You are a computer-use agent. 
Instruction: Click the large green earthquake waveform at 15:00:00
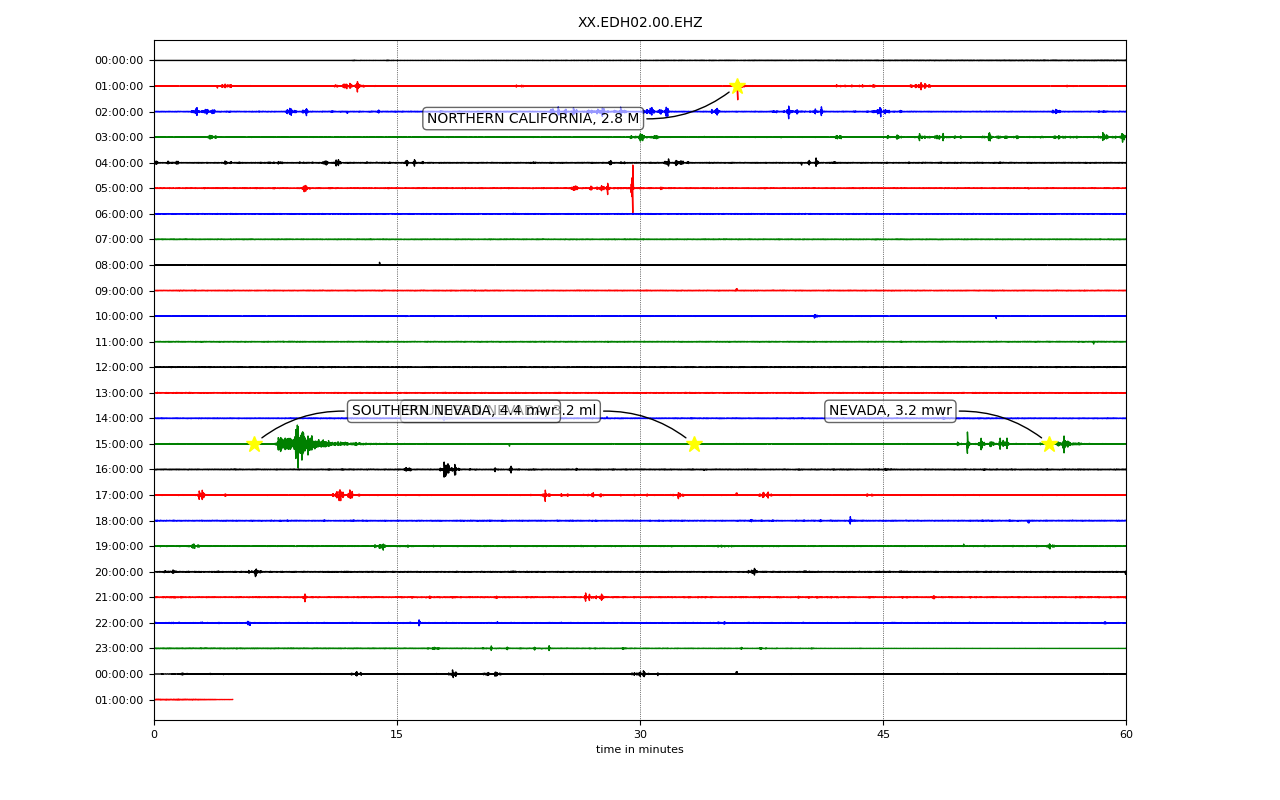point(298,444)
